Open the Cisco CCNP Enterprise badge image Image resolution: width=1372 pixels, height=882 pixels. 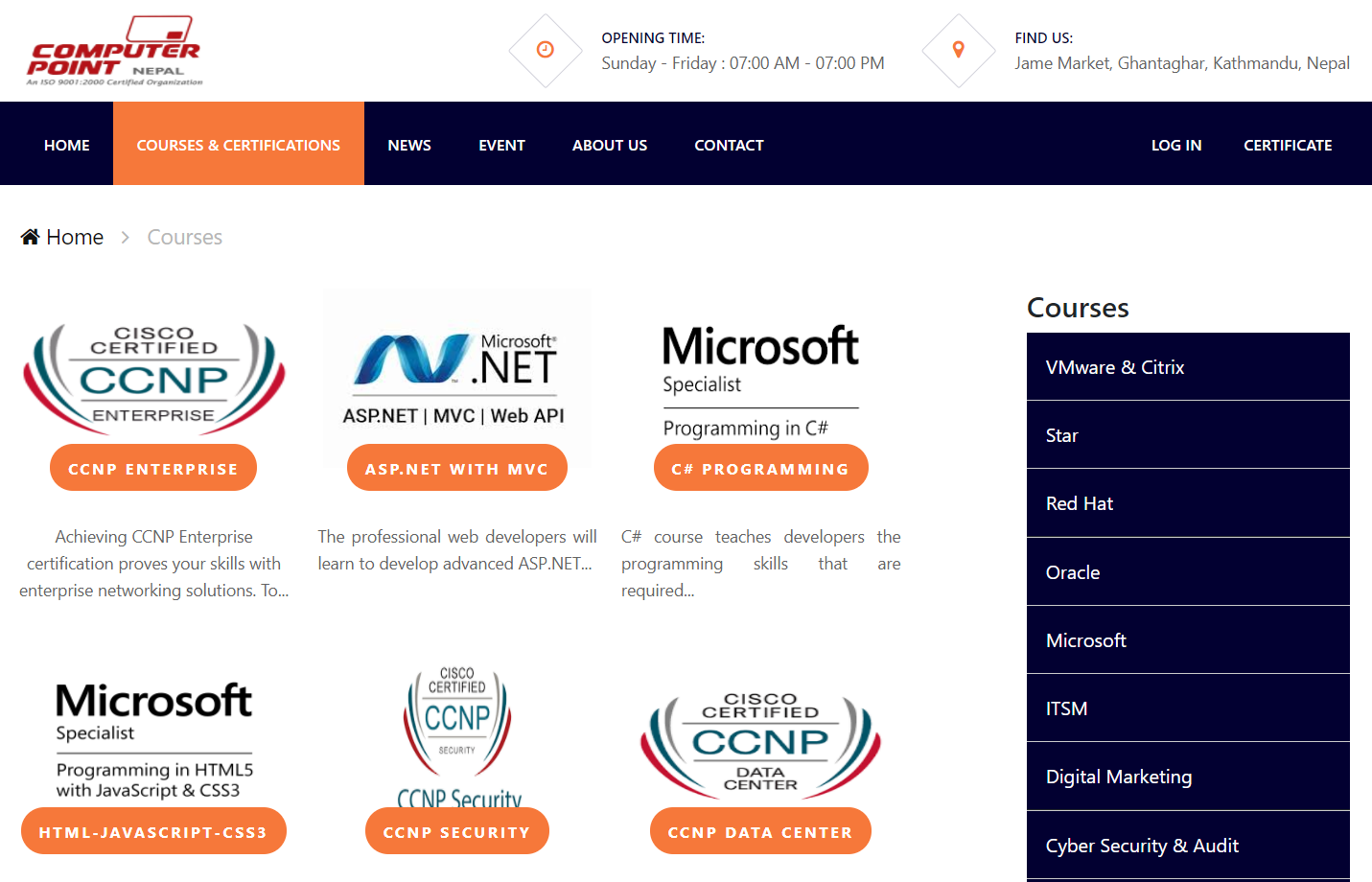(x=153, y=377)
